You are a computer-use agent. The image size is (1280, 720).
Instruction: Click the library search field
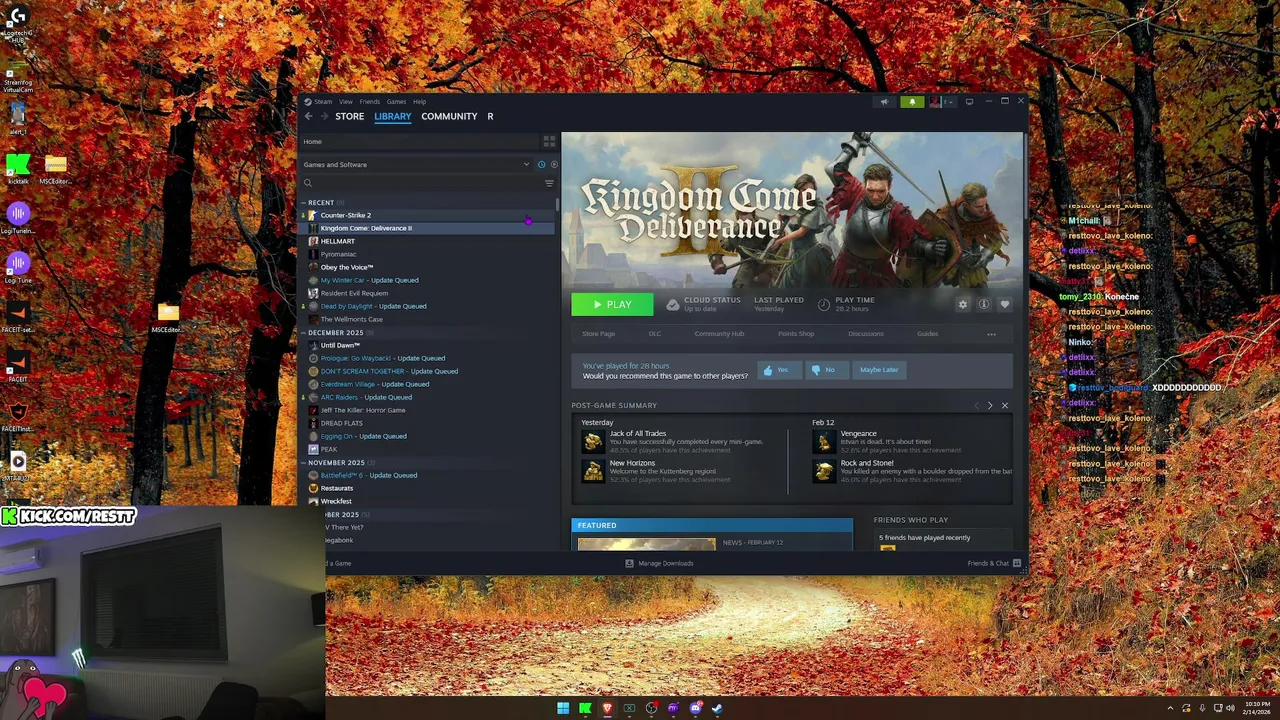(x=421, y=183)
